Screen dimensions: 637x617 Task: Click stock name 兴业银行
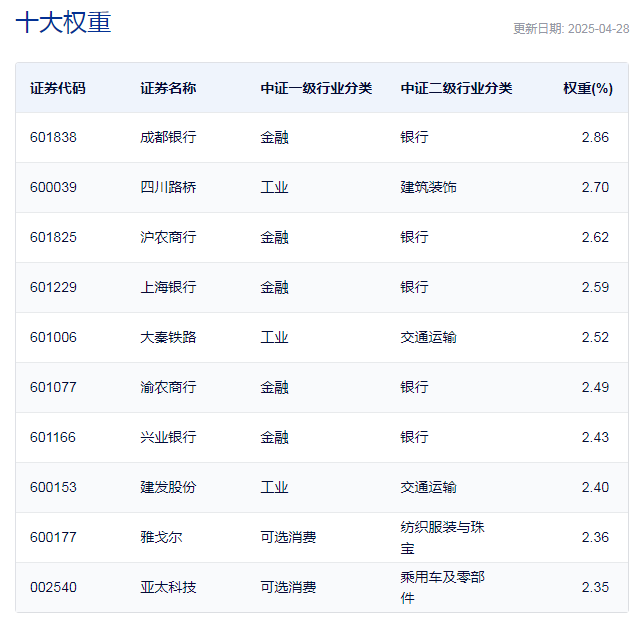168,437
